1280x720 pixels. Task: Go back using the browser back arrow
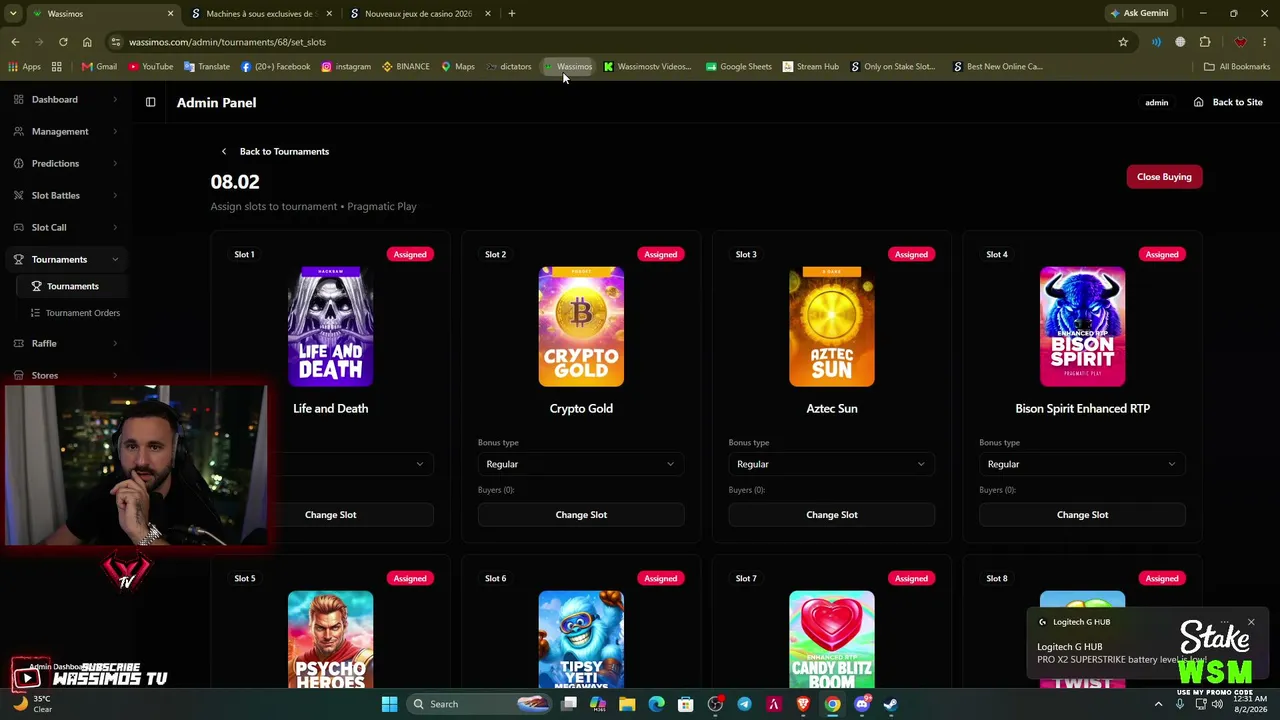click(15, 42)
